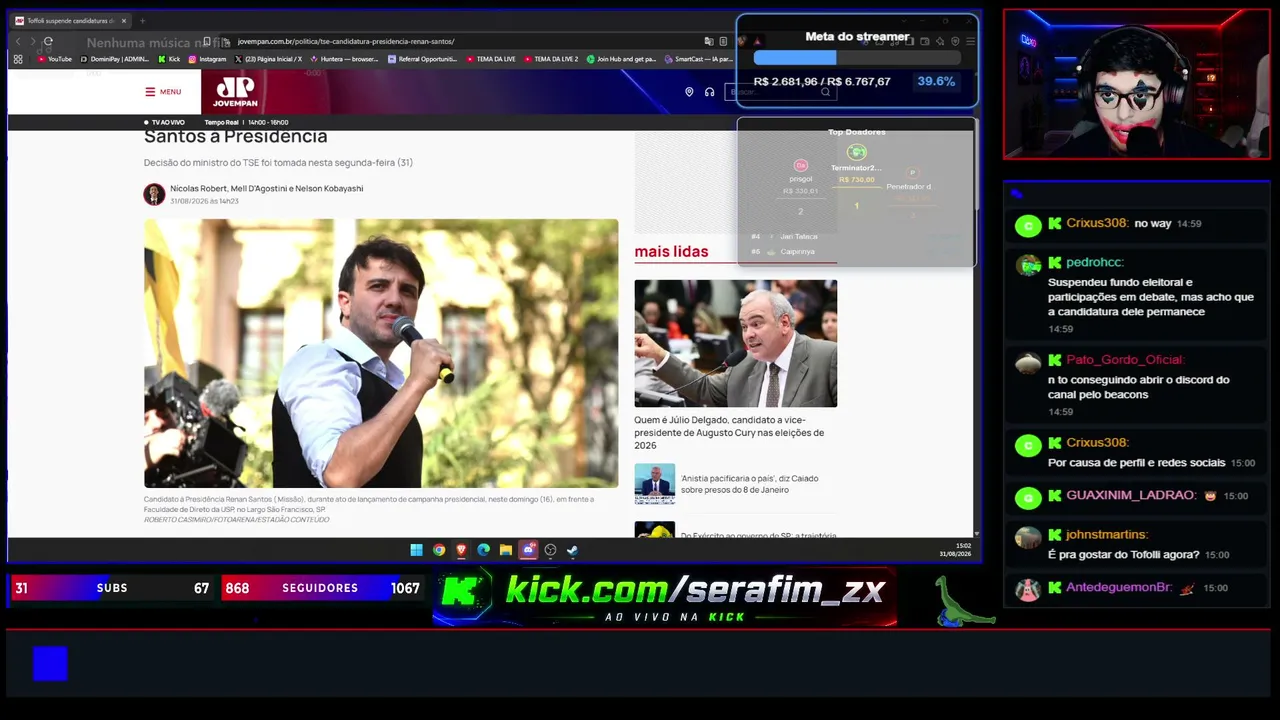Close the Toffoli article browser tab
The height and width of the screenshot is (720, 1280).
(124, 21)
